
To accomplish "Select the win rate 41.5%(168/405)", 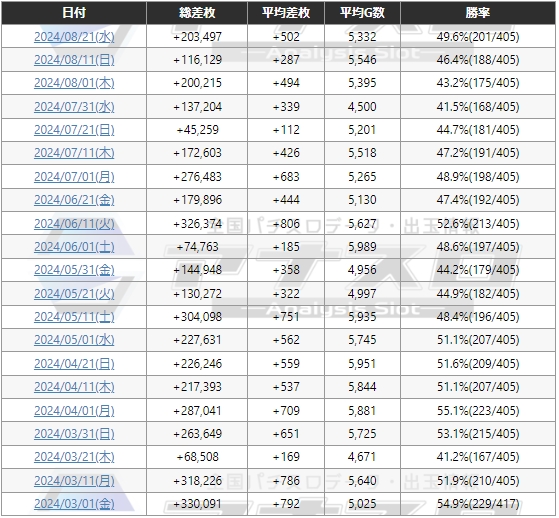I will (x=478, y=107).
